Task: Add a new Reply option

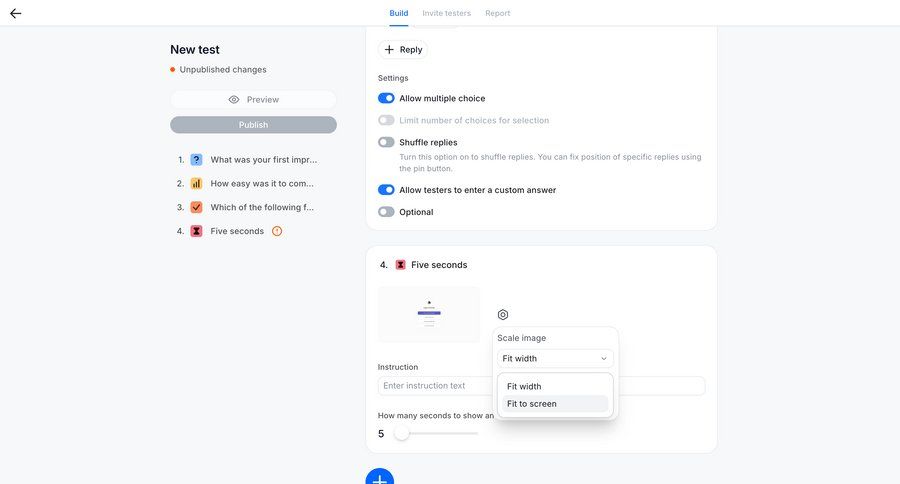Action: click(402, 49)
